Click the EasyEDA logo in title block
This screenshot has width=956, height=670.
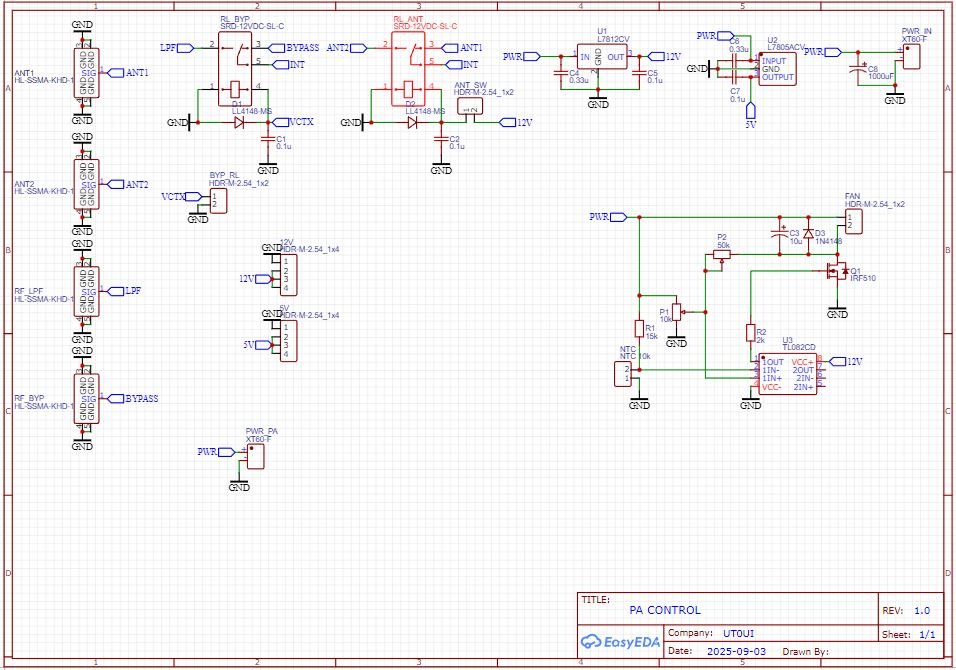(621, 641)
